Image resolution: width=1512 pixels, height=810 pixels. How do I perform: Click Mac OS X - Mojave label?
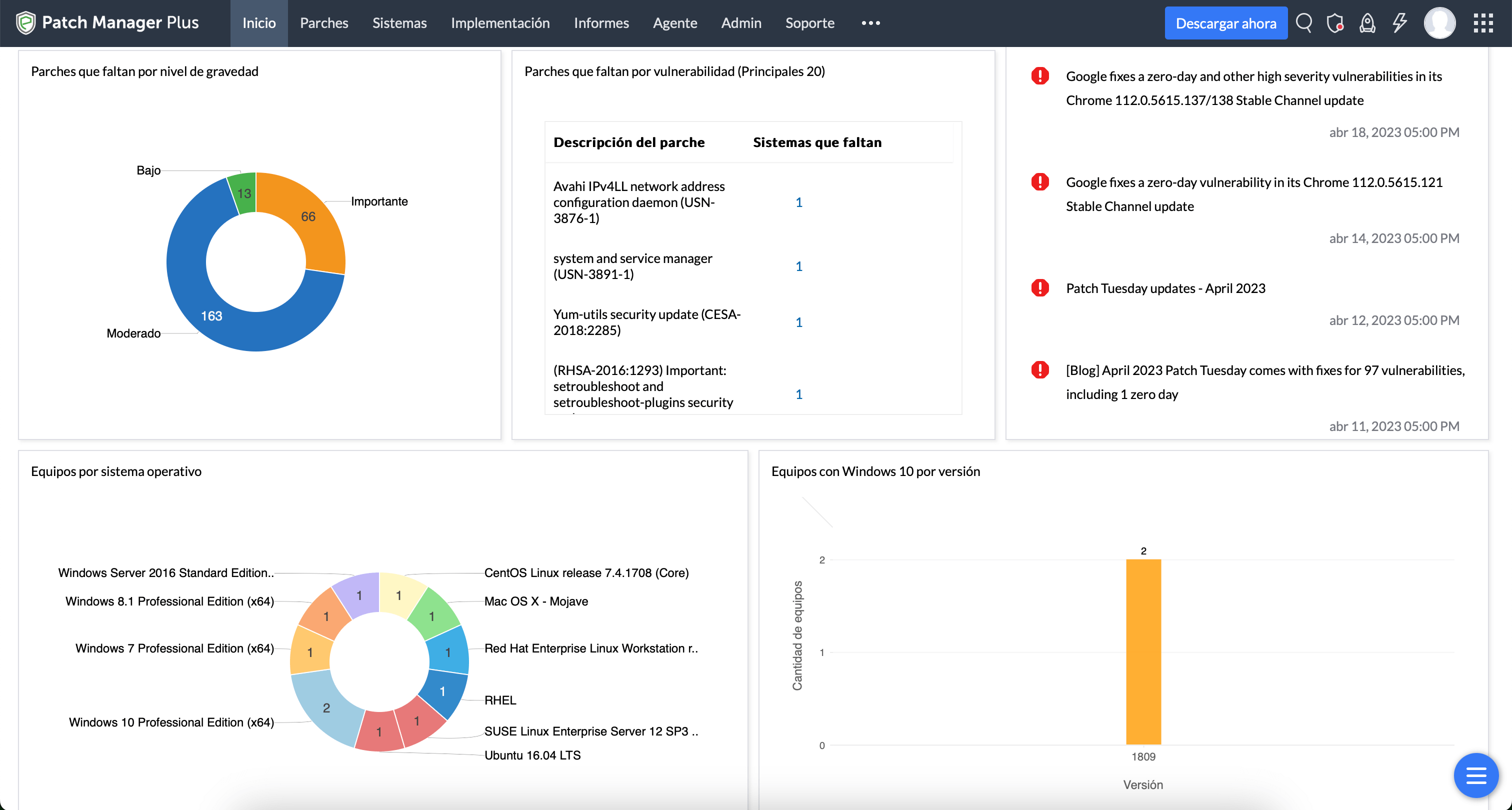point(536,601)
